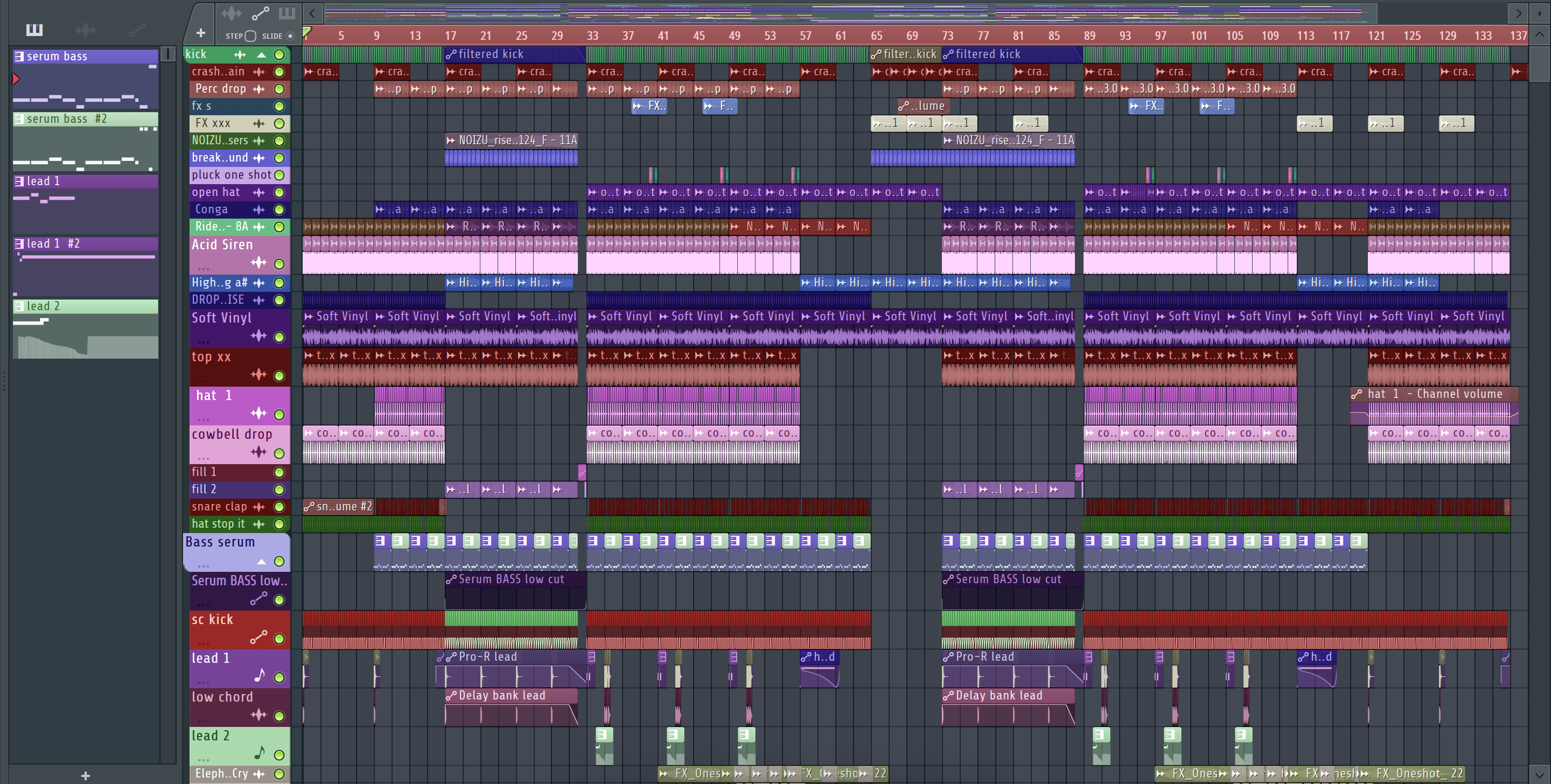This screenshot has height=784, width=1551.
Task: Choose automation clip focus in playlist toolbar
Action: (260, 13)
